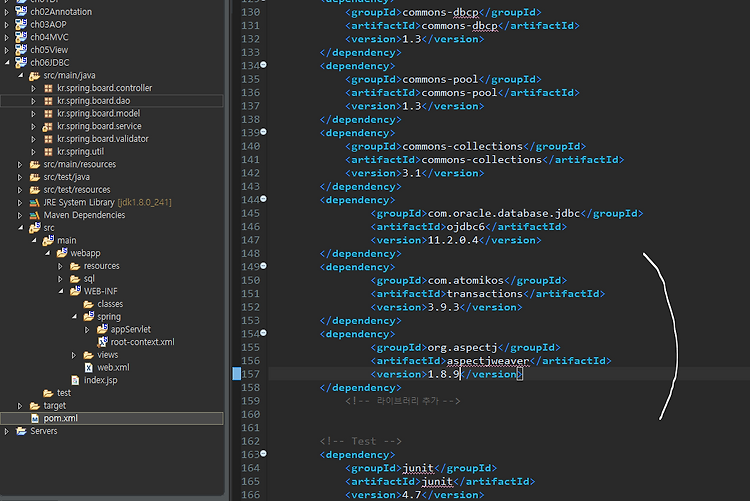Click the classes folder icon

point(88,304)
